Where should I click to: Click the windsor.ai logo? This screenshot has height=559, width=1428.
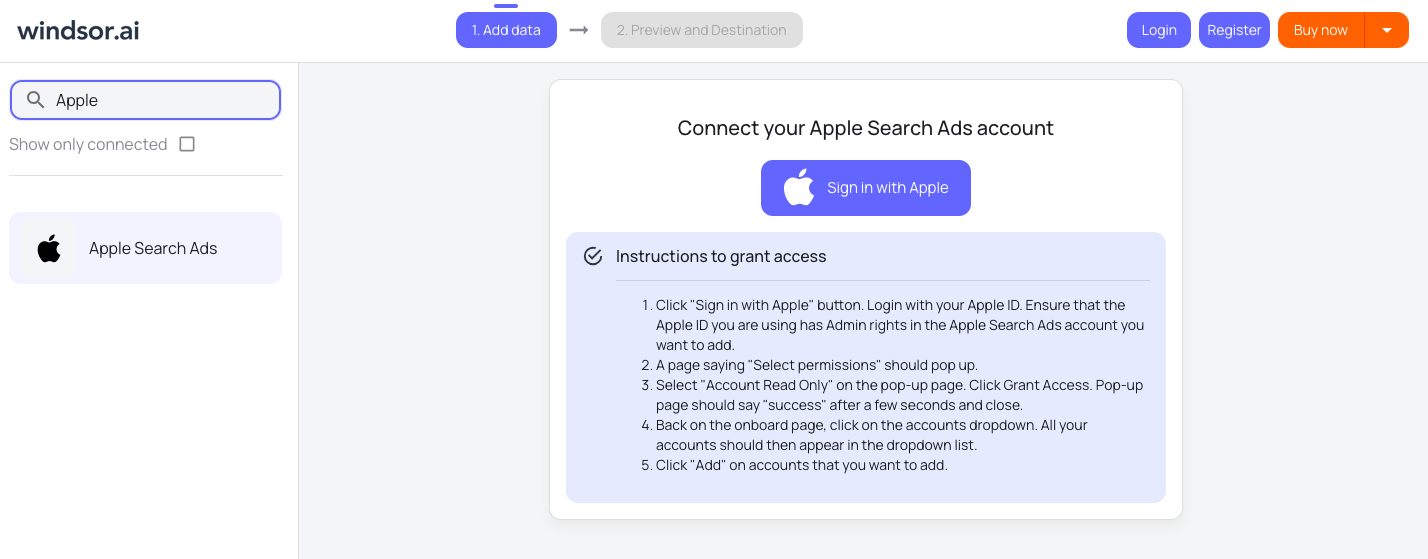coord(78,30)
